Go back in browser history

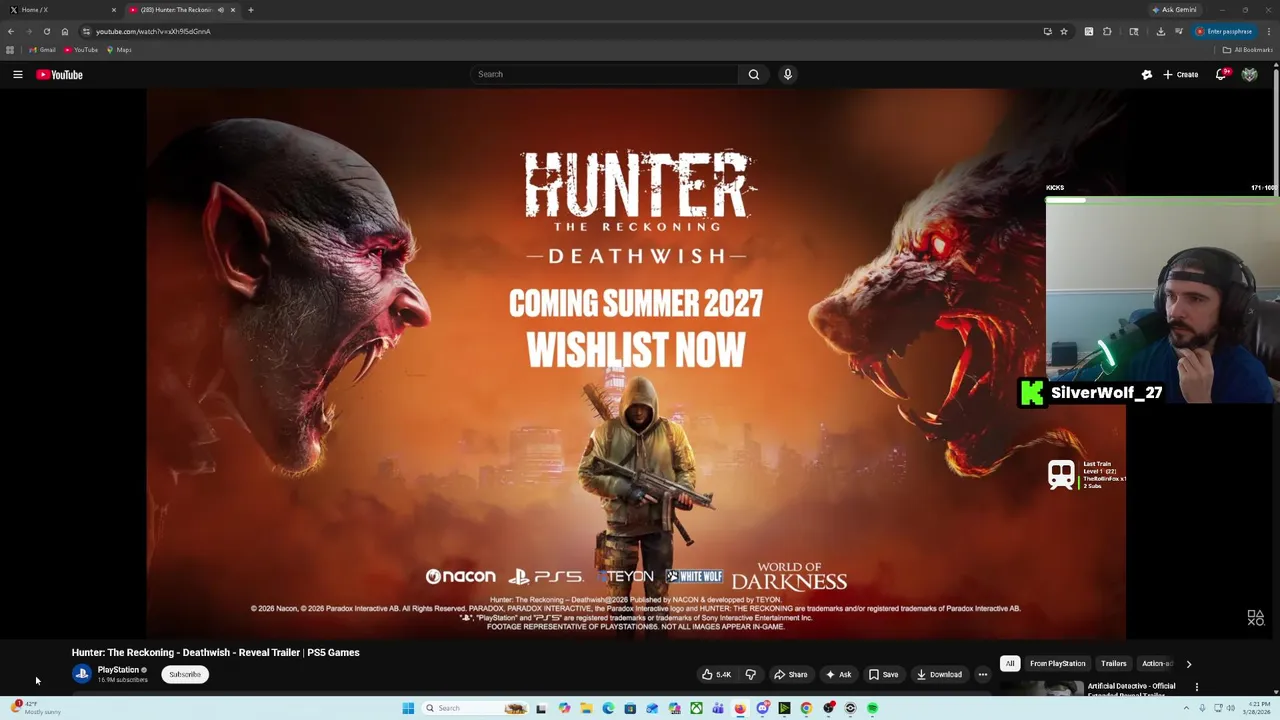tap(11, 31)
